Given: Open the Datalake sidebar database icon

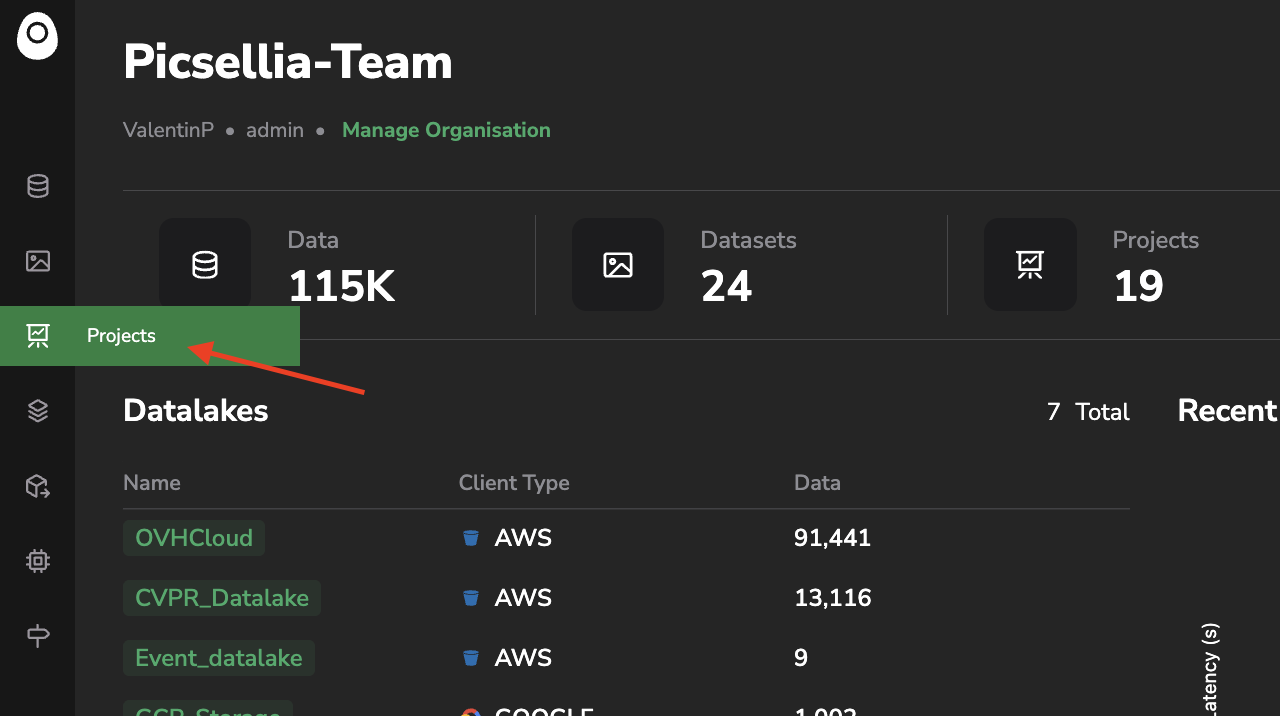Looking at the screenshot, I should [x=38, y=186].
